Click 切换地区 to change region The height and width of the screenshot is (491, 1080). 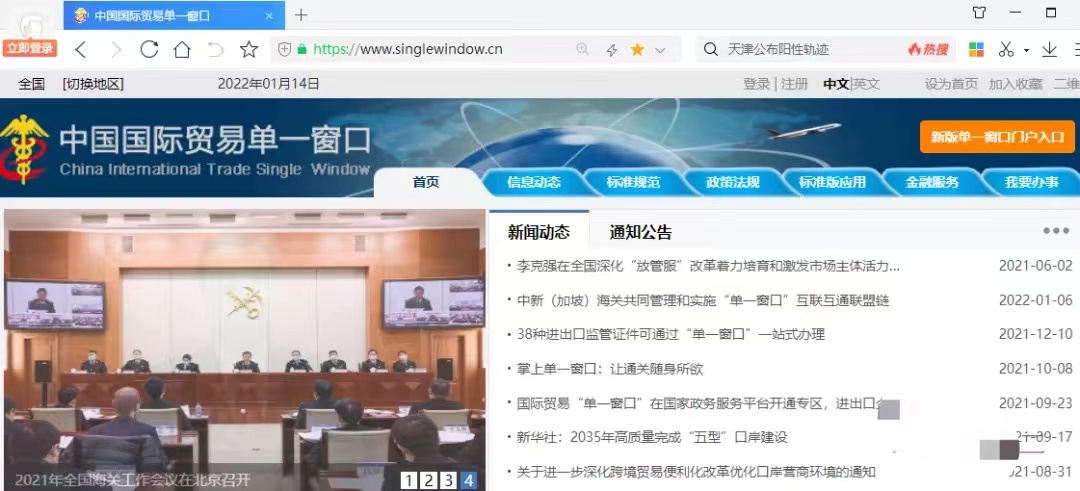pyautogui.click(x=93, y=84)
